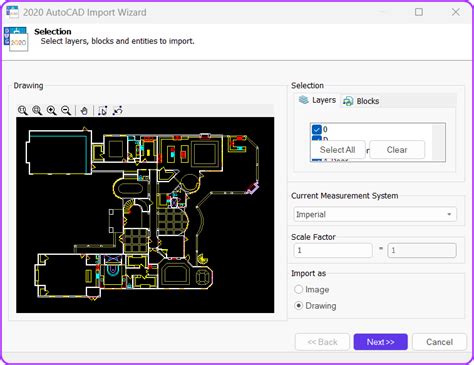The width and height of the screenshot is (474, 365).
Task: Switch to the Blocks tab
Action: click(x=361, y=101)
